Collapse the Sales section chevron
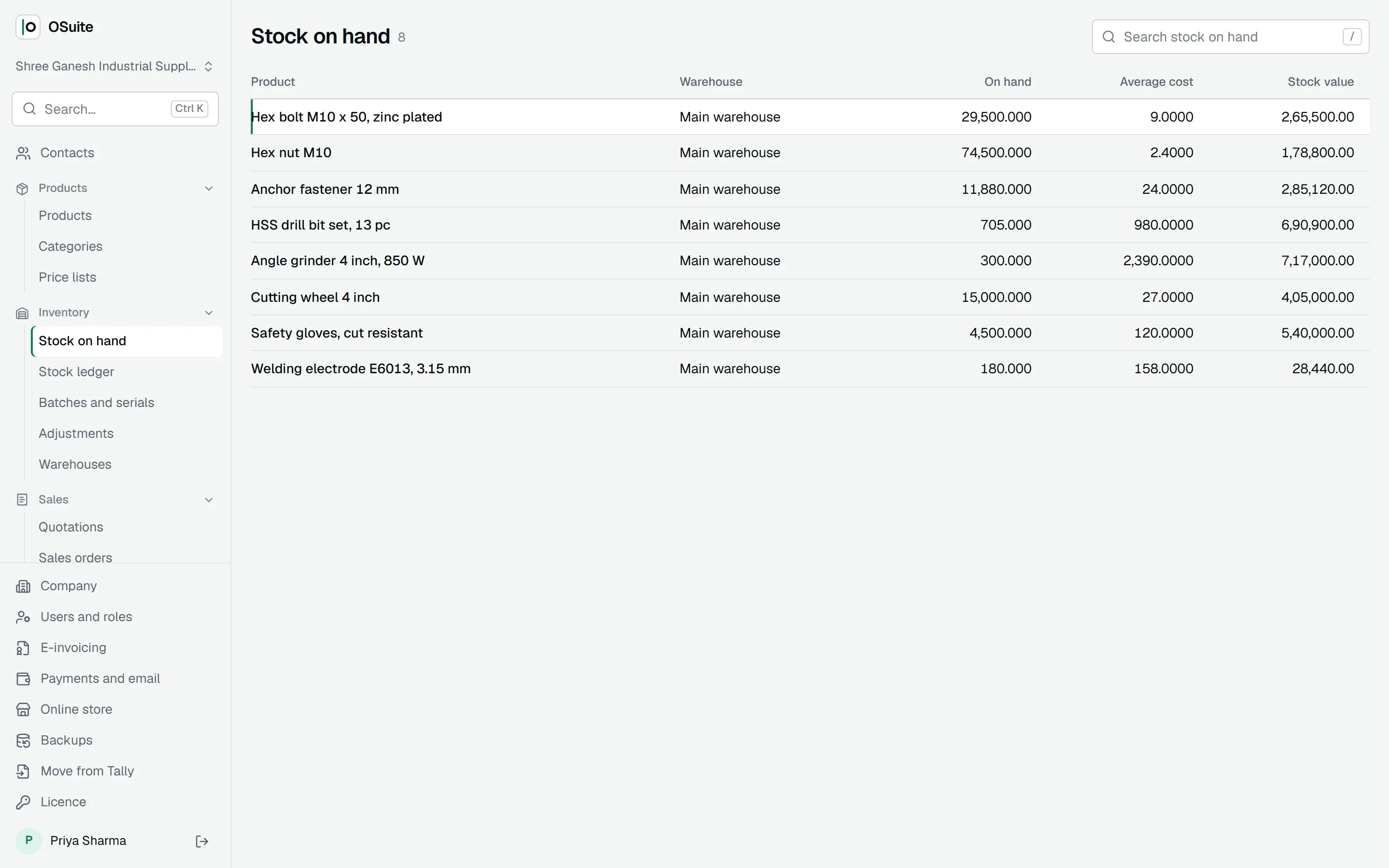The height and width of the screenshot is (868, 1389). pyautogui.click(x=209, y=500)
